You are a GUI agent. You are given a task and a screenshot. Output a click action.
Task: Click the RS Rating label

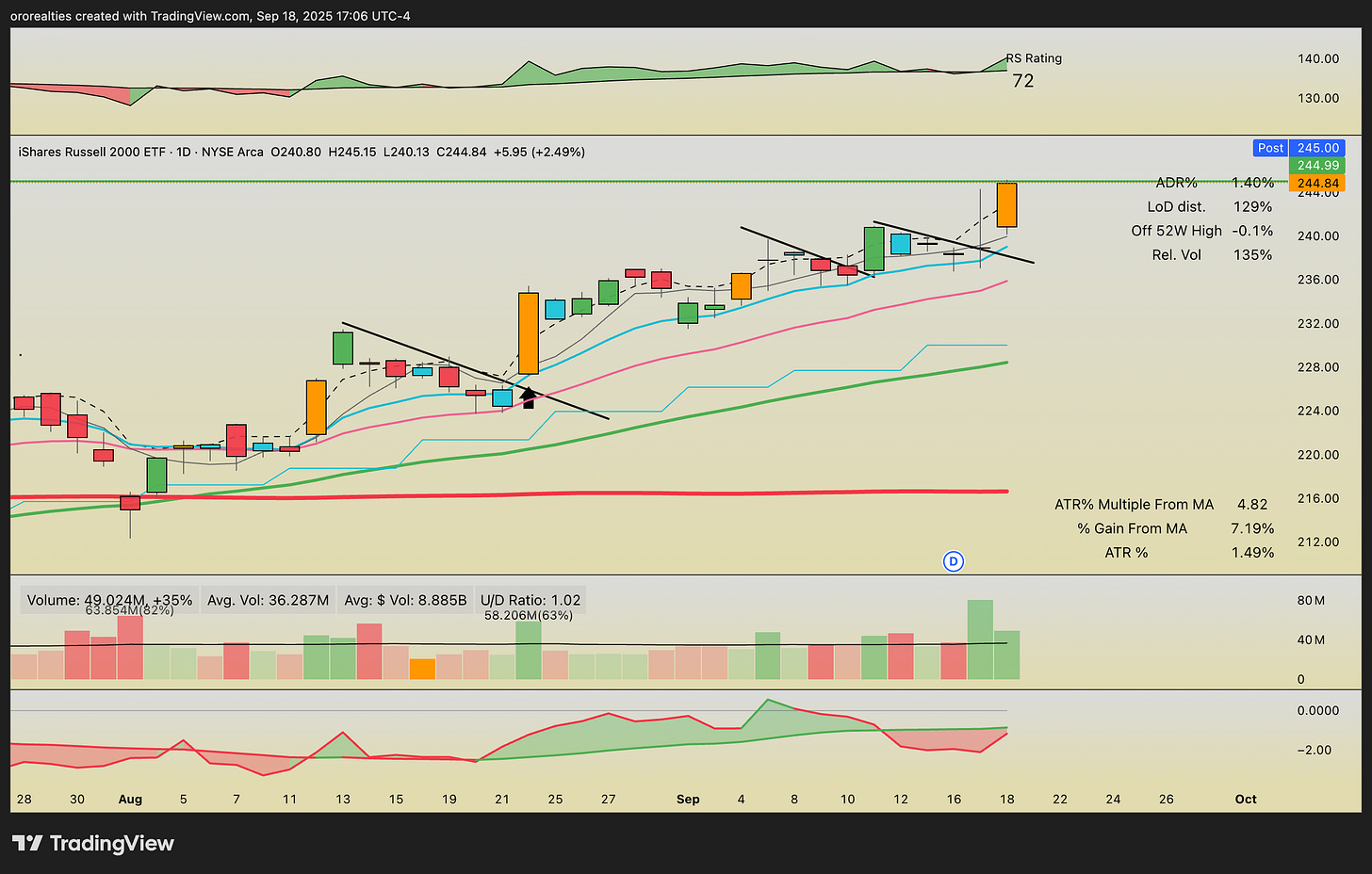point(1034,58)
